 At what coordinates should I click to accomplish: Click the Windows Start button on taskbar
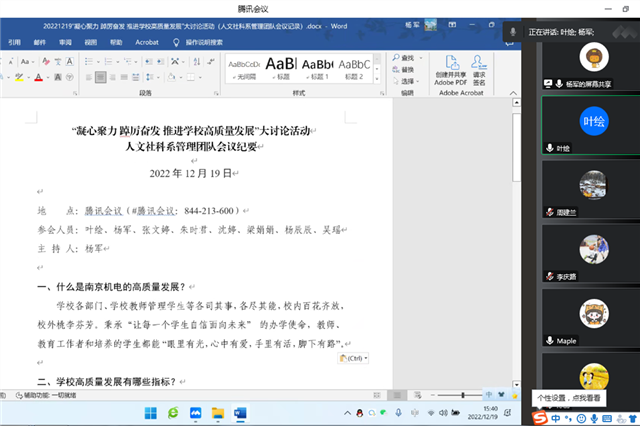coord(148,412)
